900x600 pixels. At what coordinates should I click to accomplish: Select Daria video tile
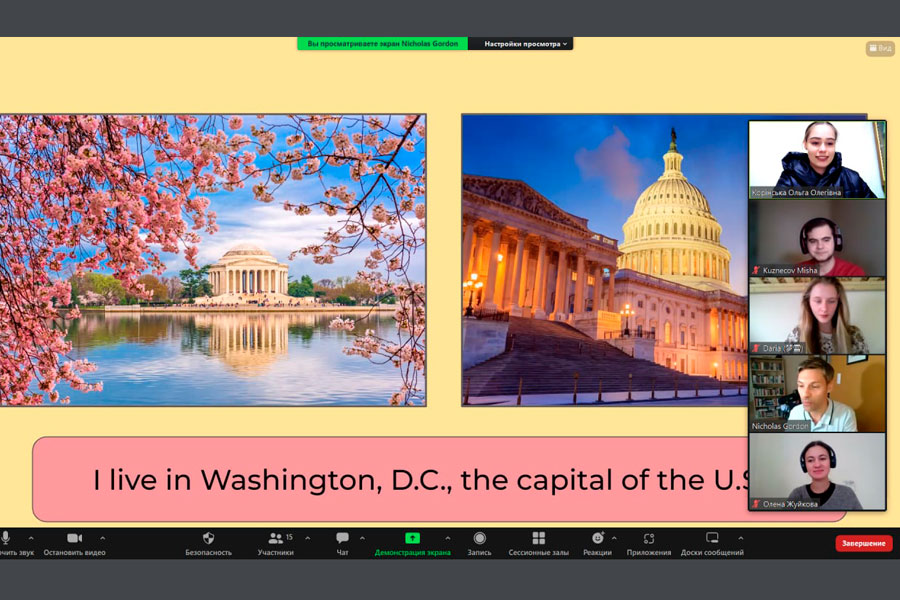(817, 316)
